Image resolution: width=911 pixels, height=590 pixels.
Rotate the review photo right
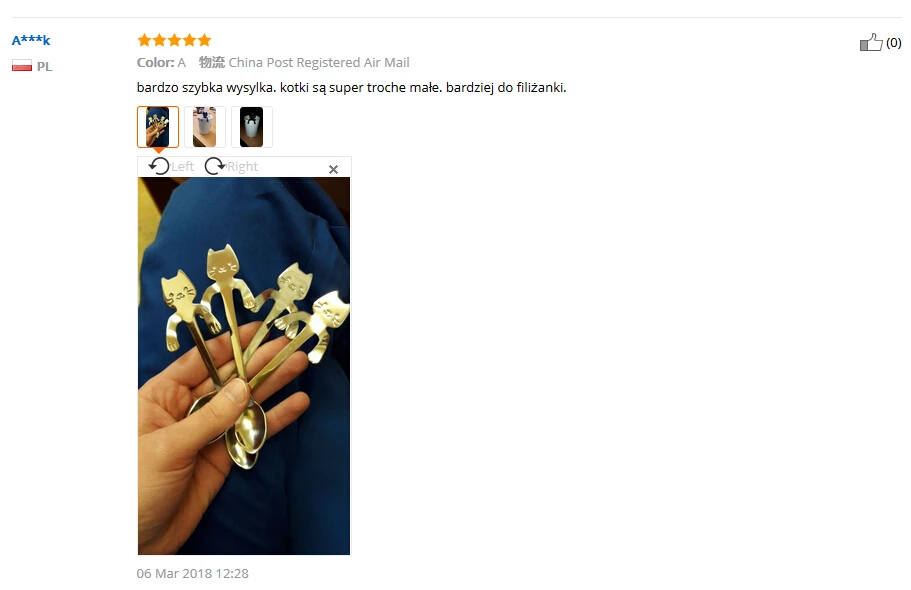coord(215,166)
